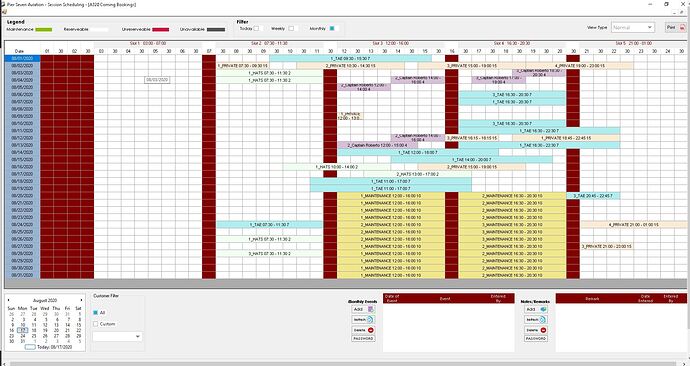Enable the Today filter checkbox
690x366 pixels.
(256, 28)
